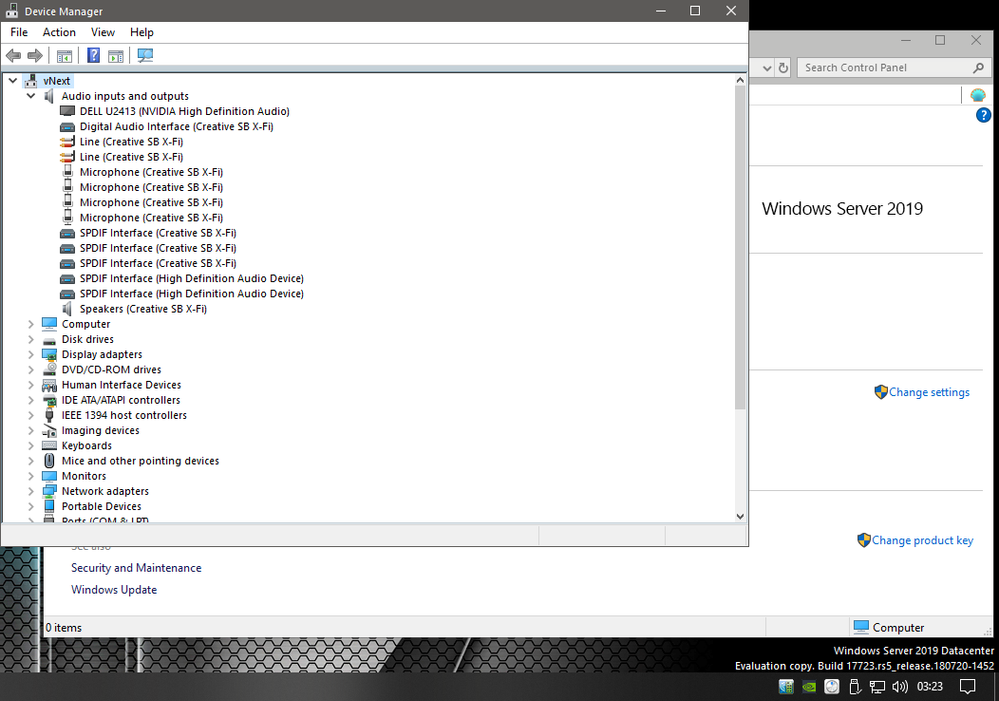Open the Server Manager tray icon

click(x=786, y=686)
